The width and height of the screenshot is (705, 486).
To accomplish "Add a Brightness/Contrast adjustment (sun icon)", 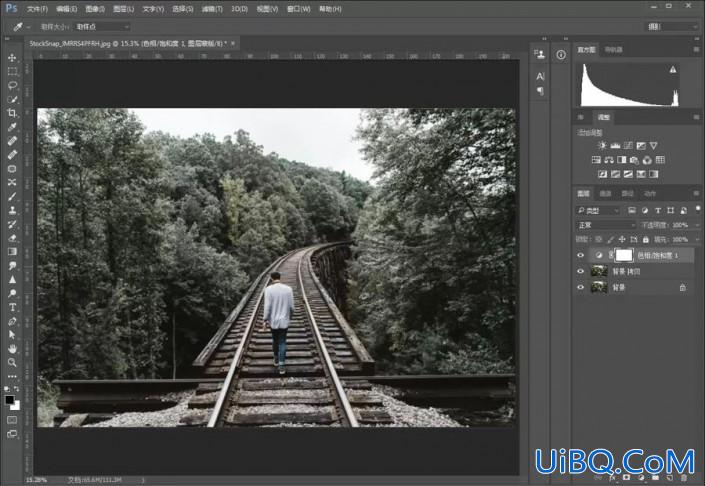I will click(x=602, y=145).
